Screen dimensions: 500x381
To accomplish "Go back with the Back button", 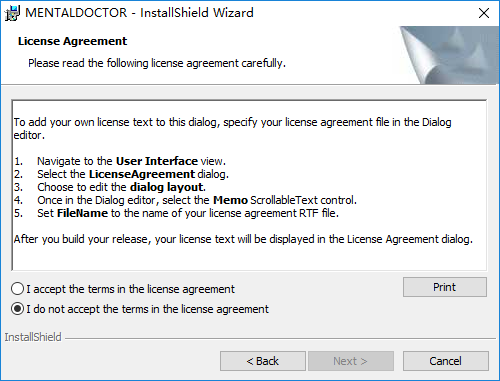I will (x=263, y=361).
